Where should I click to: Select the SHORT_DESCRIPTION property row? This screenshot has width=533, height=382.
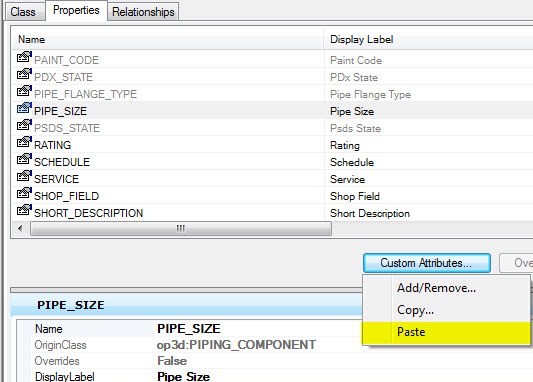click(x=273, y=212)
